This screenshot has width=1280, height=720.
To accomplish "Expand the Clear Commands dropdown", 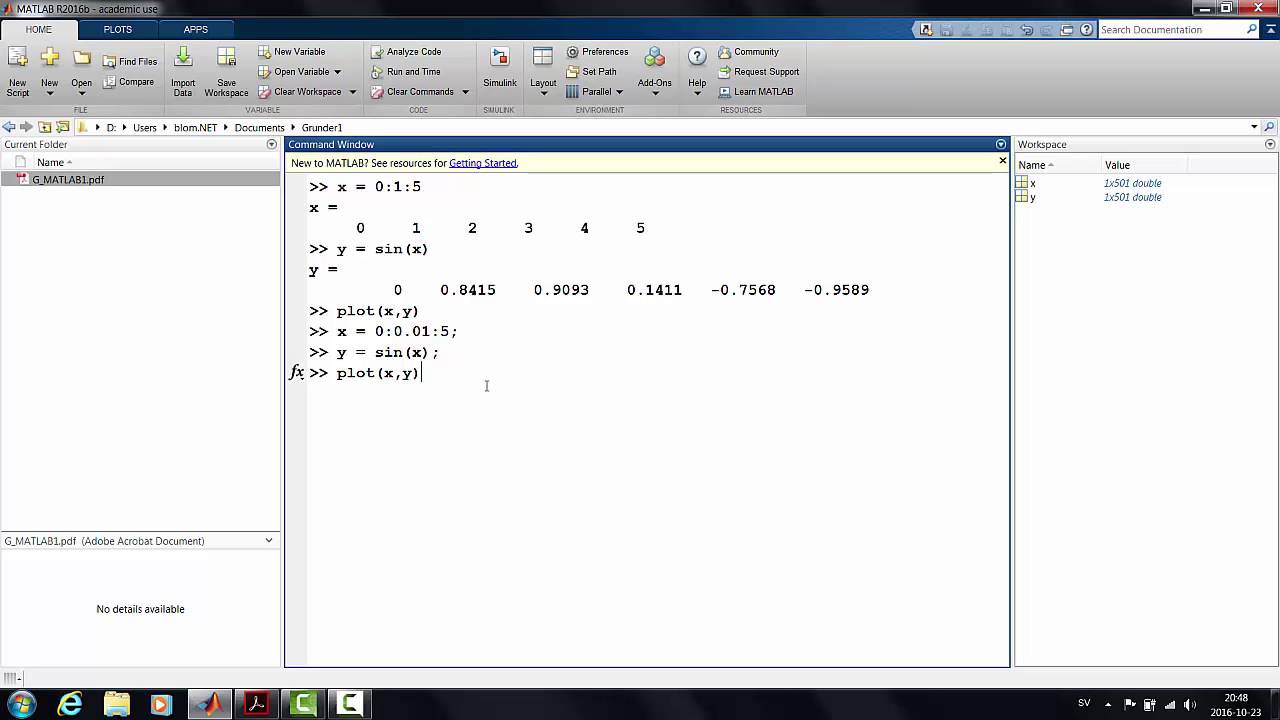I will click(x=465, y=92).
